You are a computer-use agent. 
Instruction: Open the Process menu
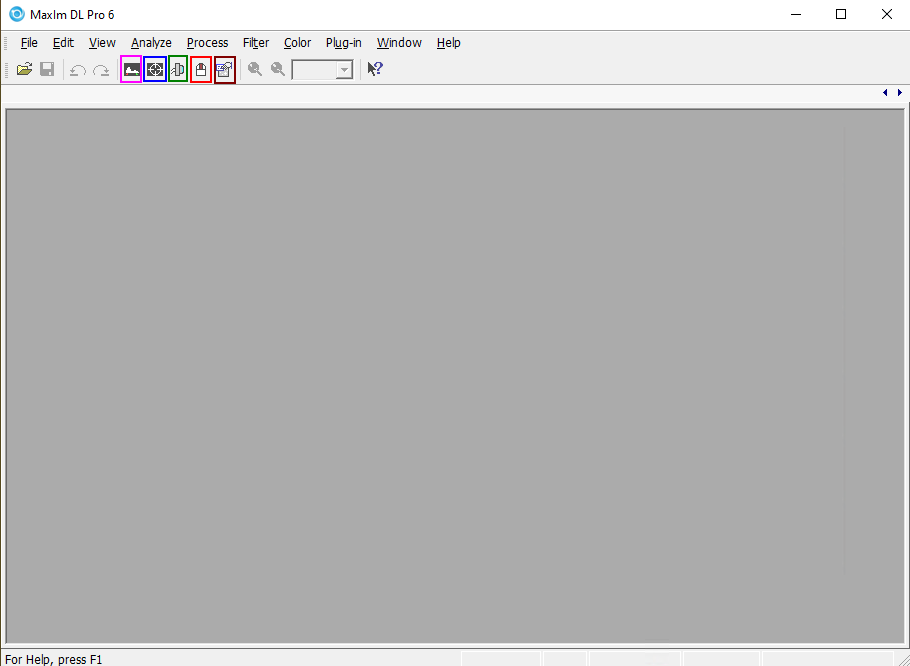pos(207,43)
